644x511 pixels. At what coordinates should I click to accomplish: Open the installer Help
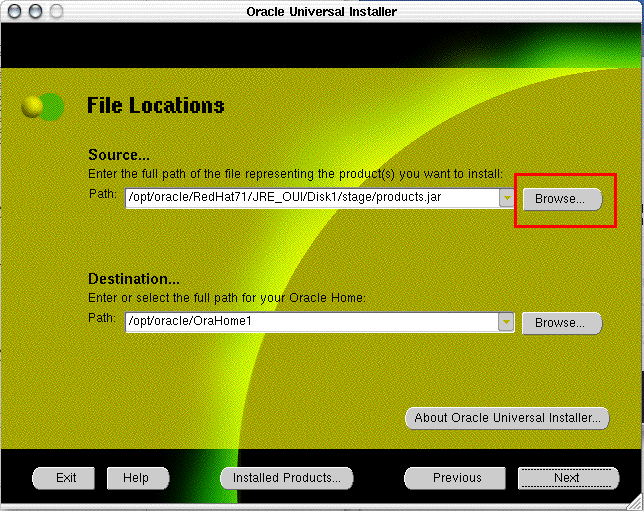tap(136, 478)
